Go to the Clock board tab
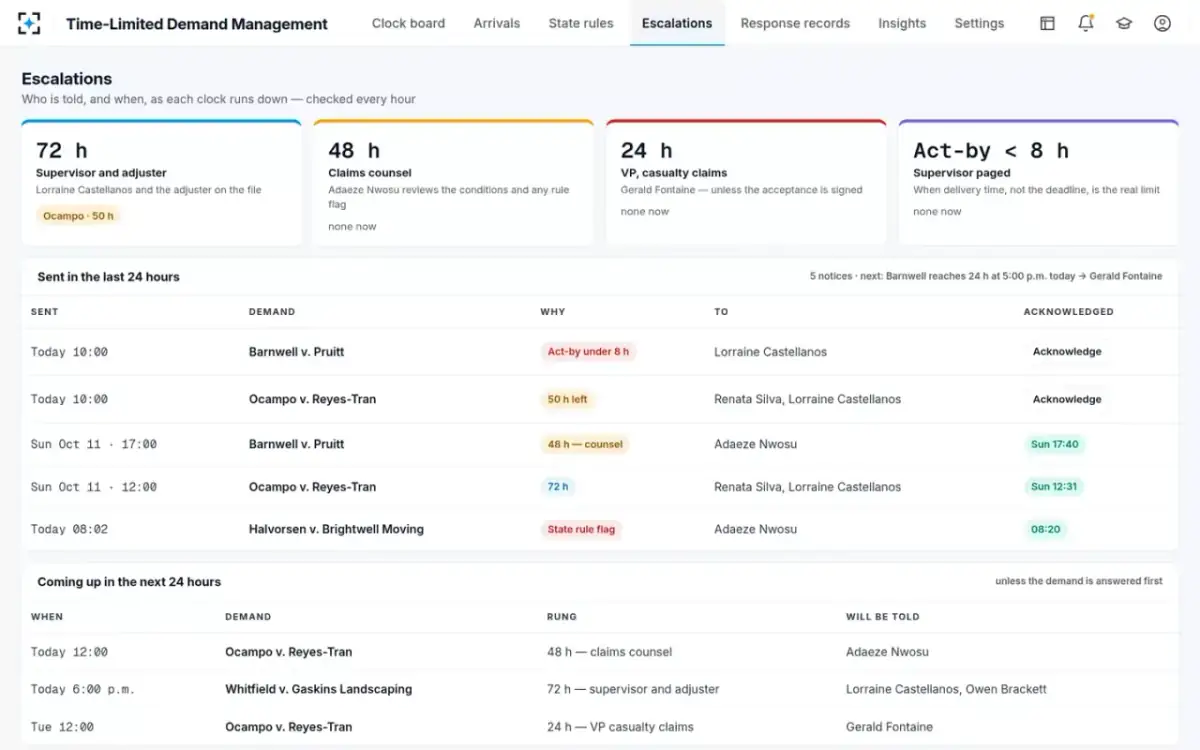The width and height of the screenshot is (1200, 750). click(x=408, y=23)
